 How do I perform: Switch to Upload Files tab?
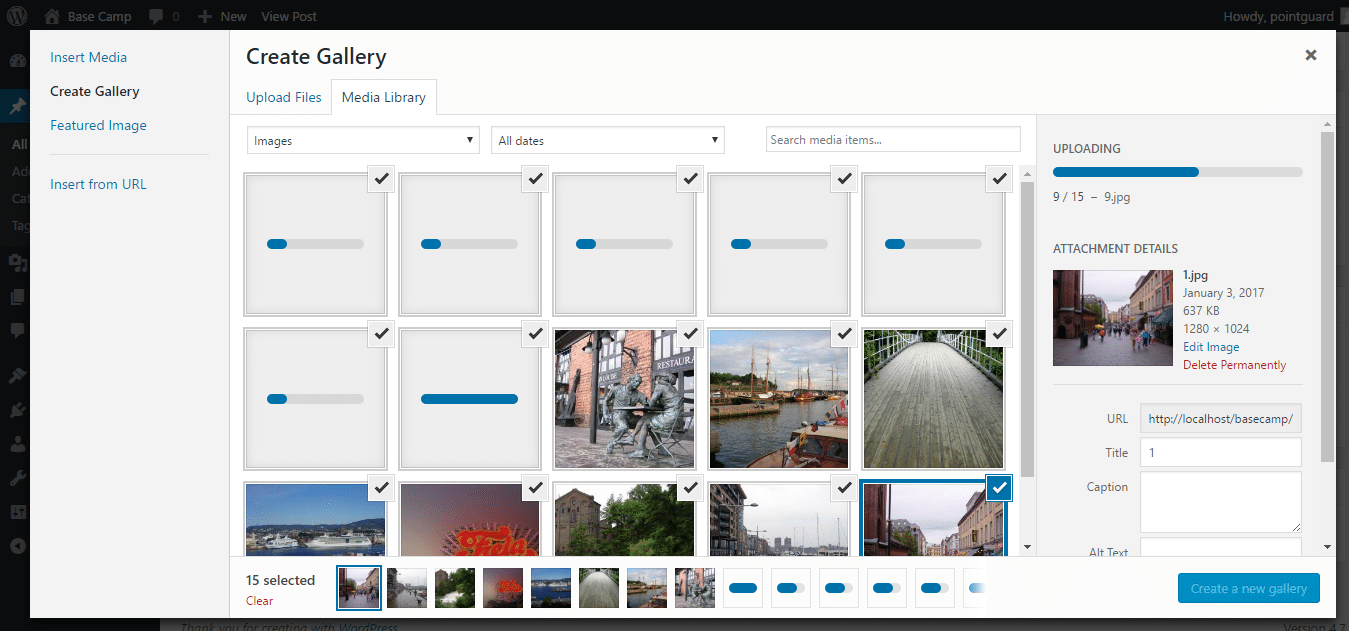coord(284,97)
